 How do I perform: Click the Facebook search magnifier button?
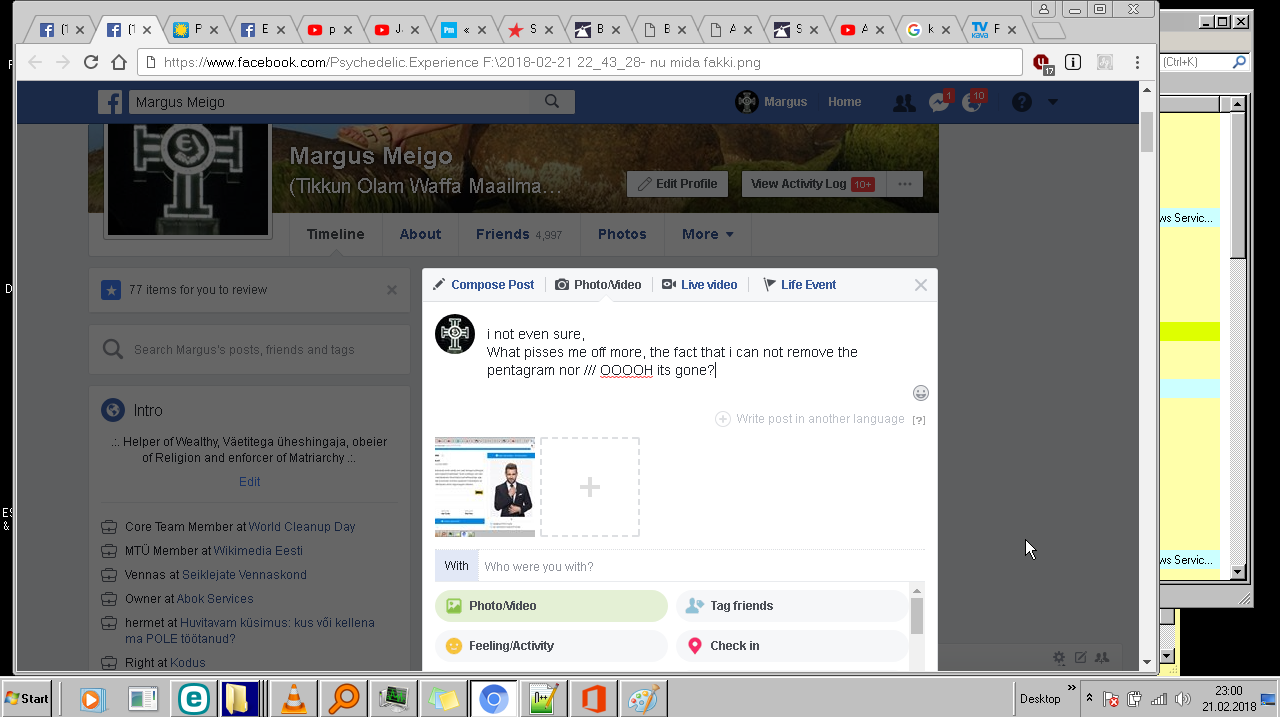point(552,101)
